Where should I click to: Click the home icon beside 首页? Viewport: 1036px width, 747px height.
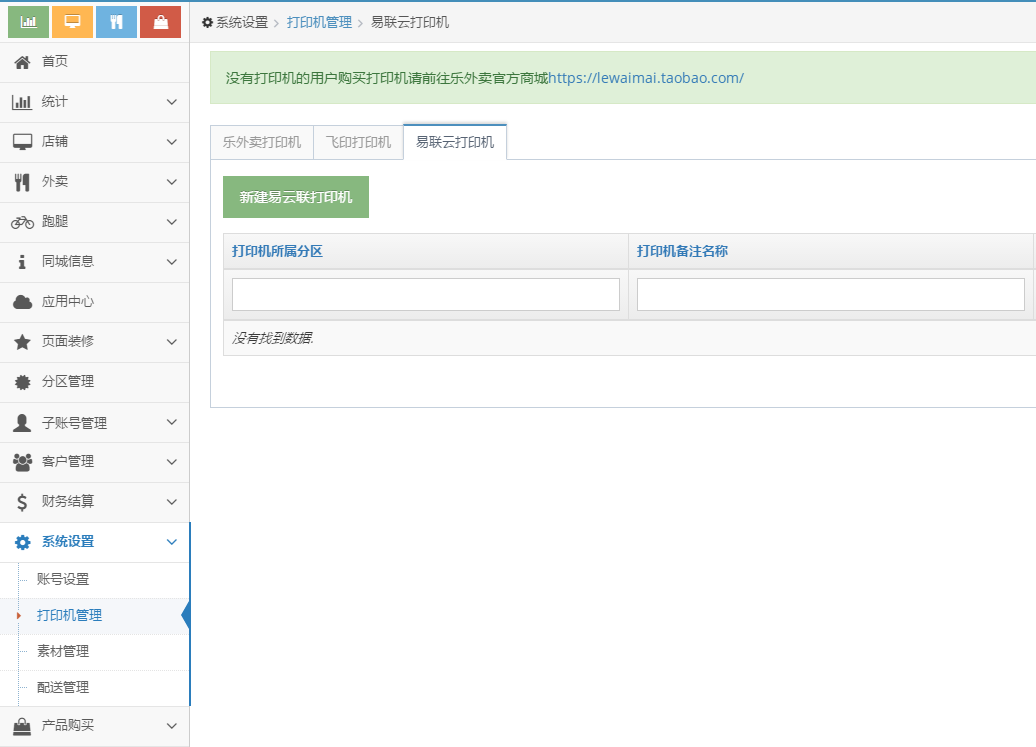pos(22,62)
